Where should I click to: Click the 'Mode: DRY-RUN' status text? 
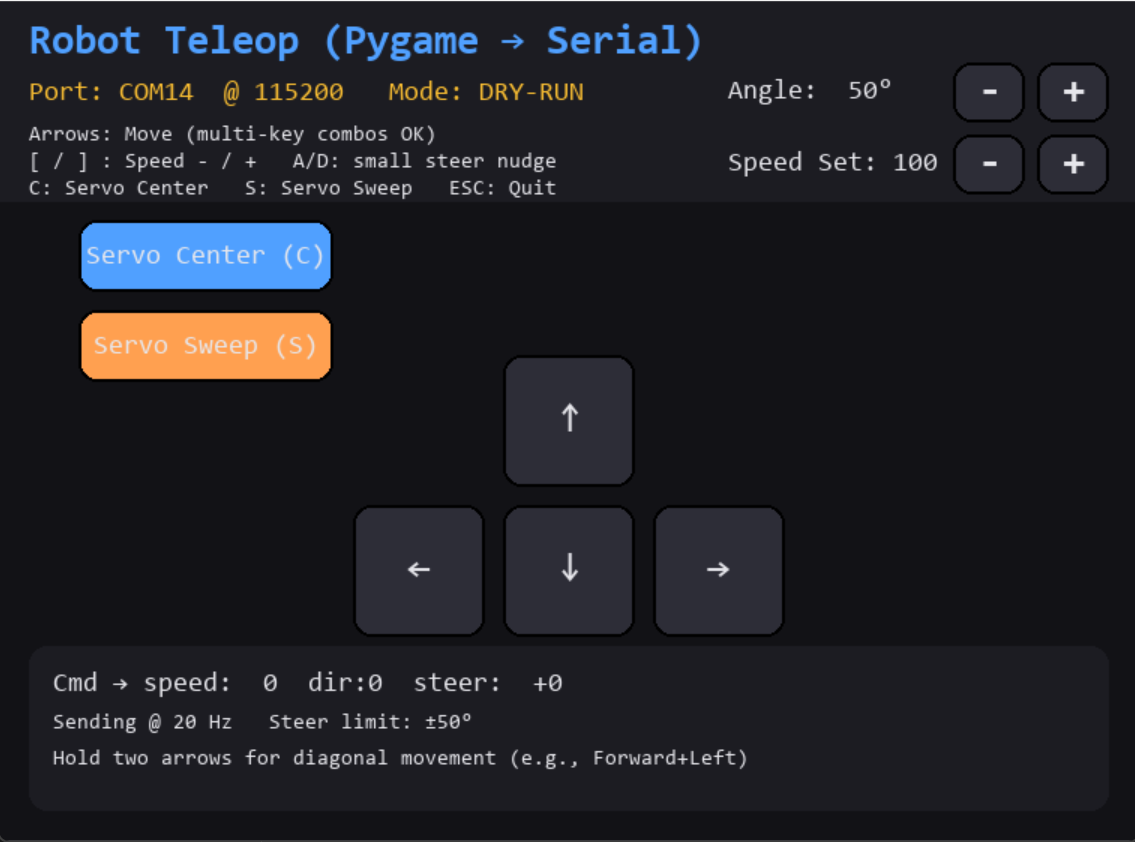click(x=486, y=92)
